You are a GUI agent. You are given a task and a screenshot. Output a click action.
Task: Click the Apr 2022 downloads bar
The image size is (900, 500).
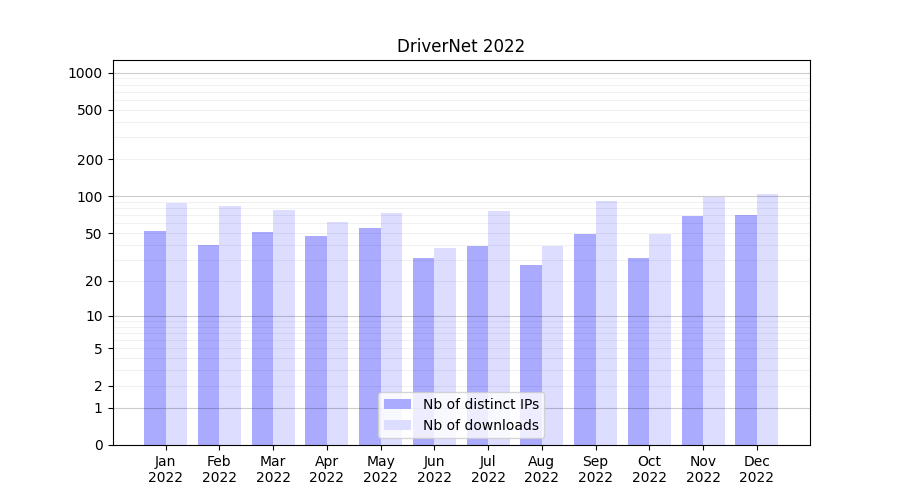tap(338, 333)
